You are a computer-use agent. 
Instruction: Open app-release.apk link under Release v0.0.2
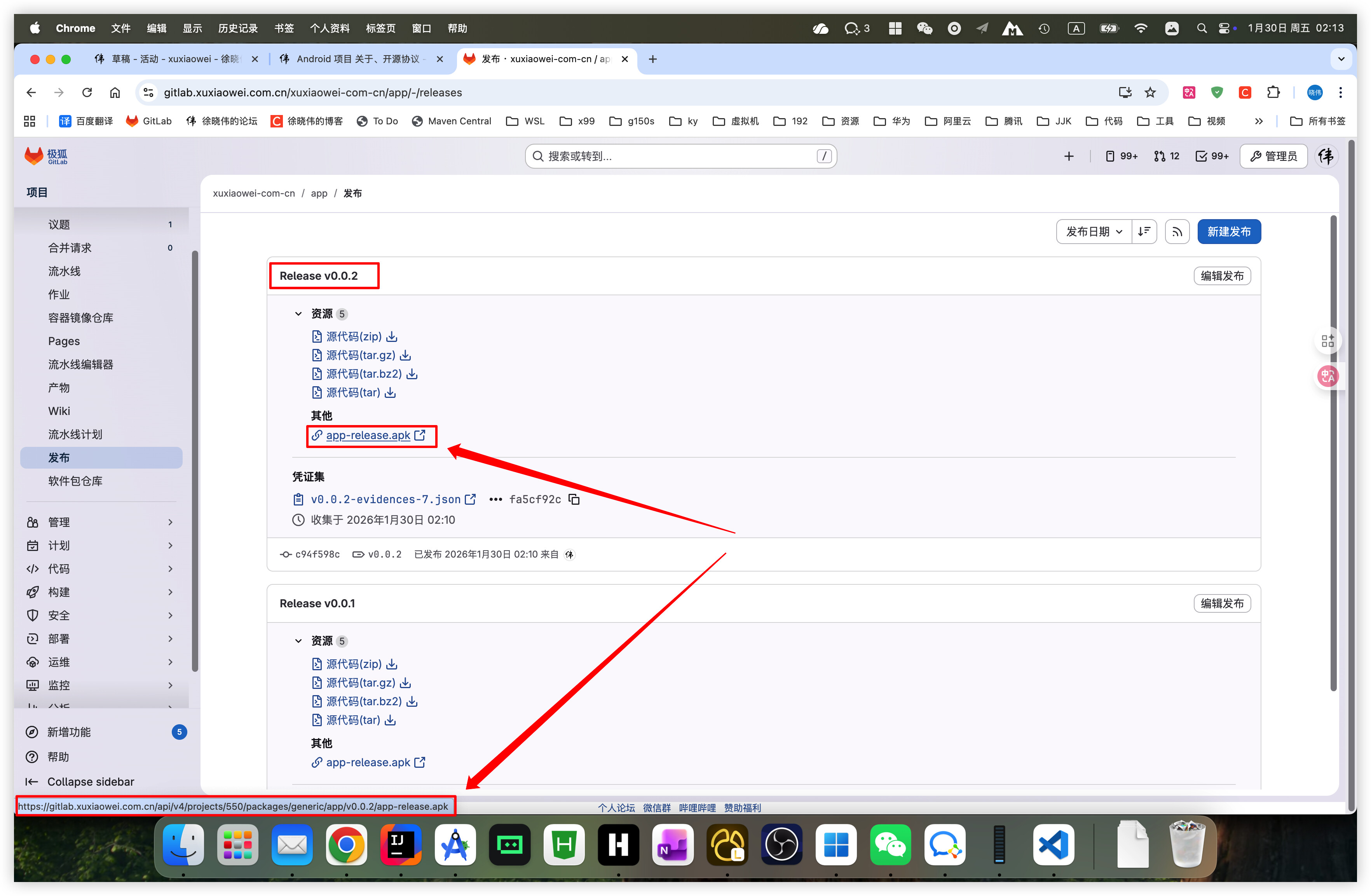point(368,435)
